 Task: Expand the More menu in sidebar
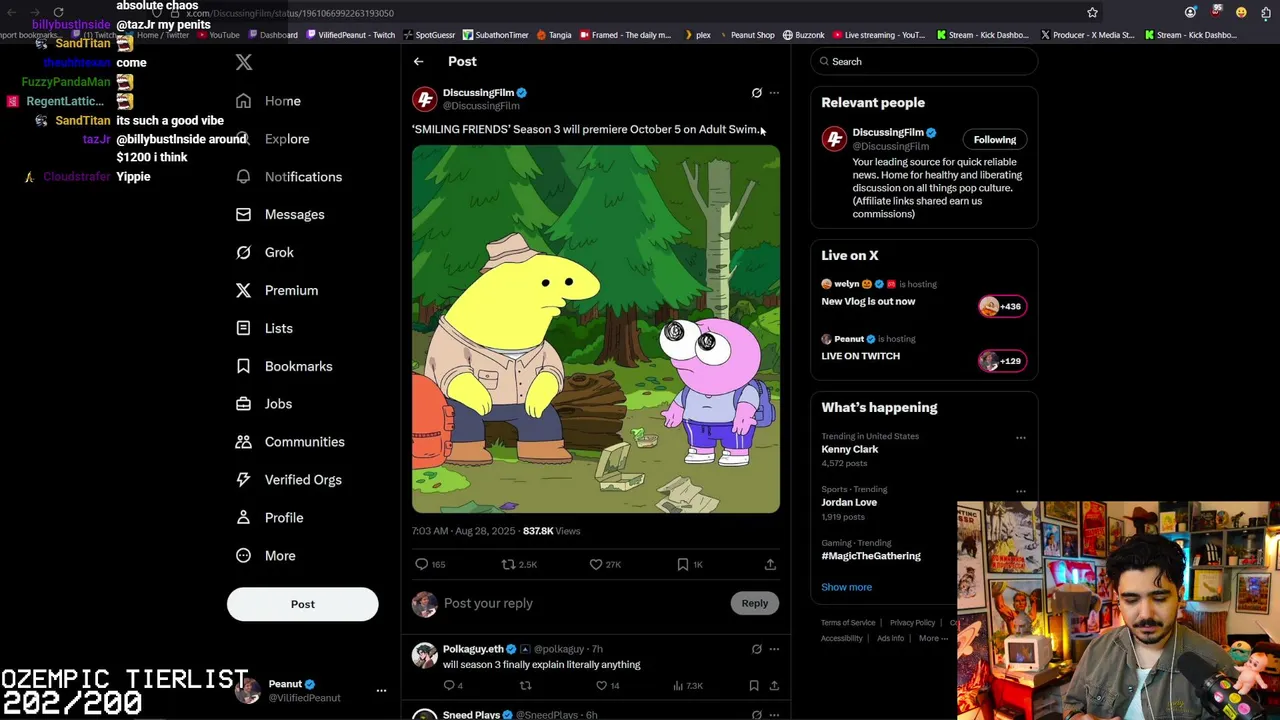[265, 556]
